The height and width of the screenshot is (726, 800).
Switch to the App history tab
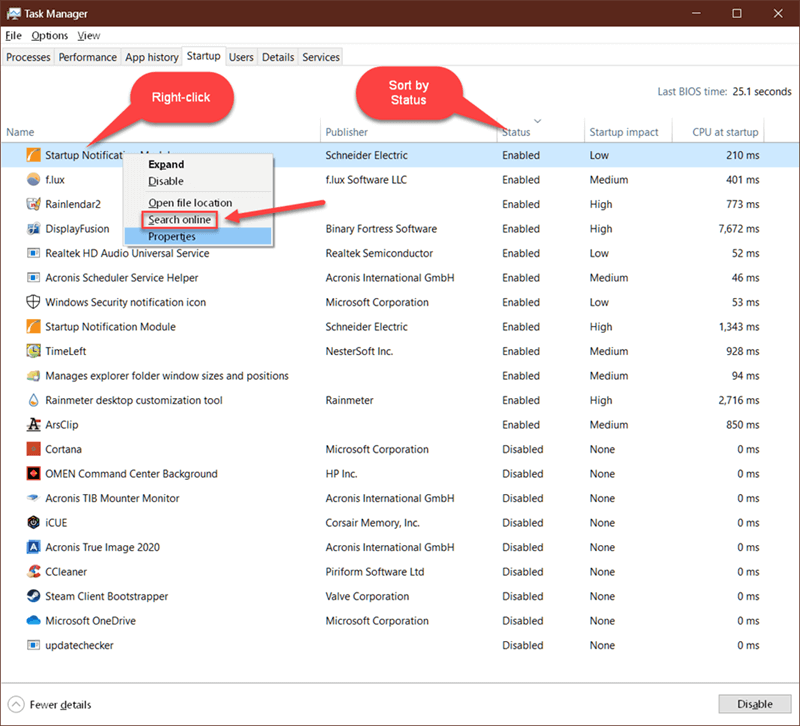[x=152, y=57]
